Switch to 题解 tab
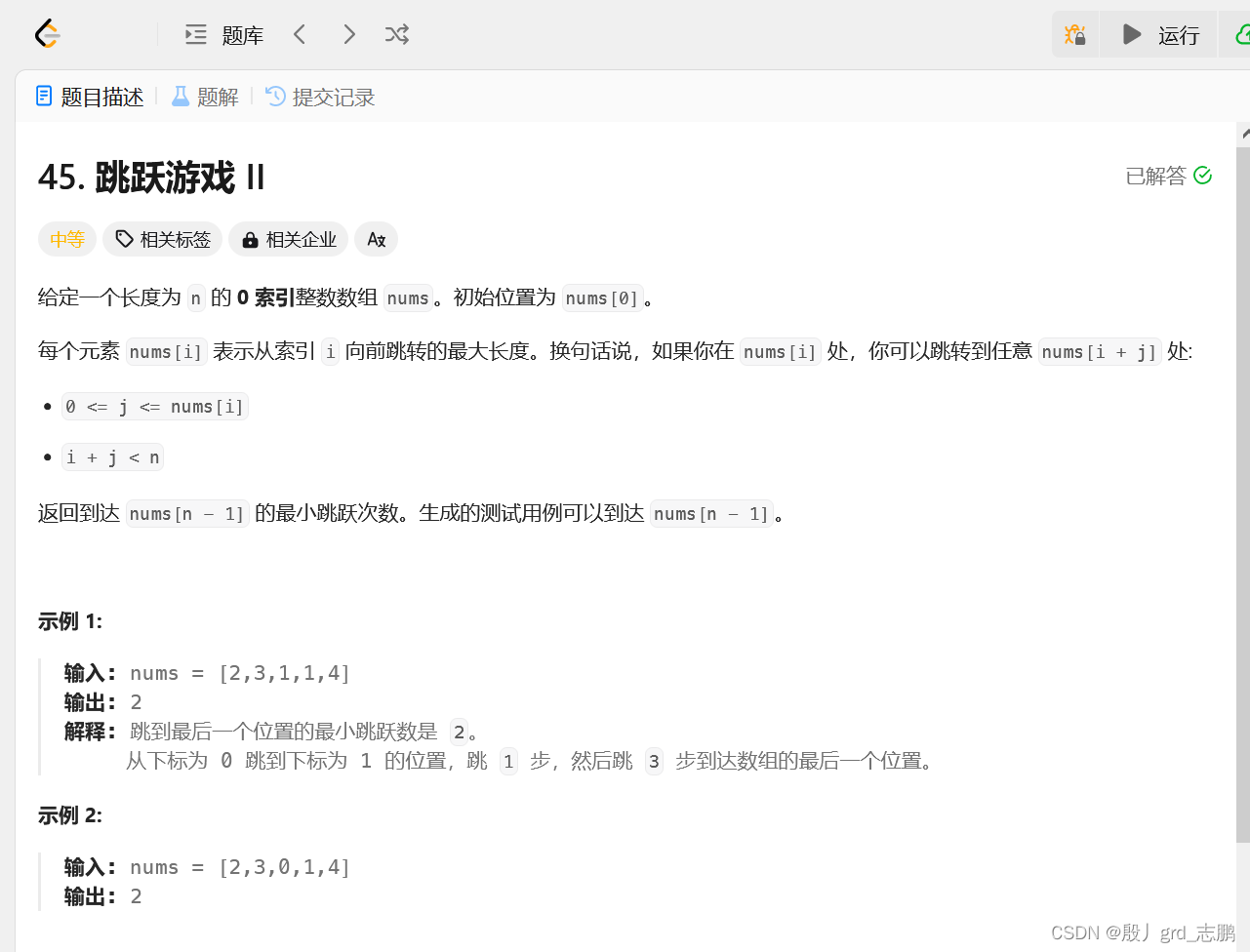 (x=205, y=97)
